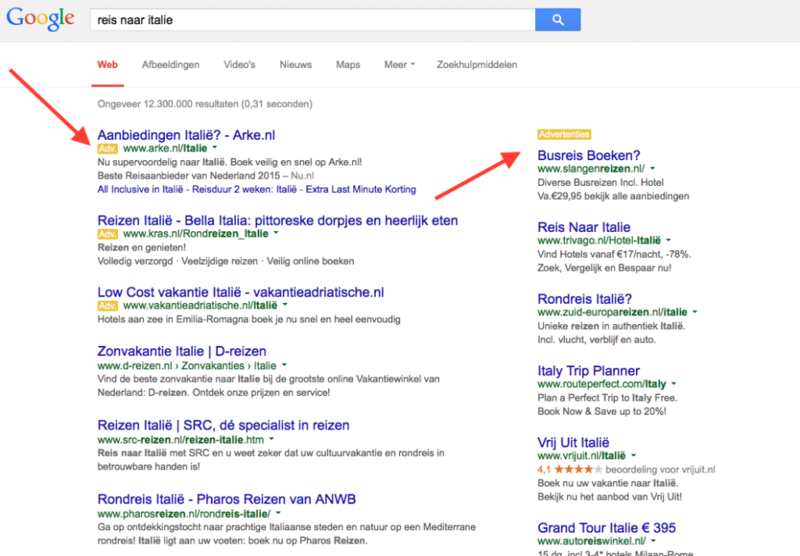
Task: Expand dropdown arrow next to routeperfect.com URL
Action: tap(673, 384)
